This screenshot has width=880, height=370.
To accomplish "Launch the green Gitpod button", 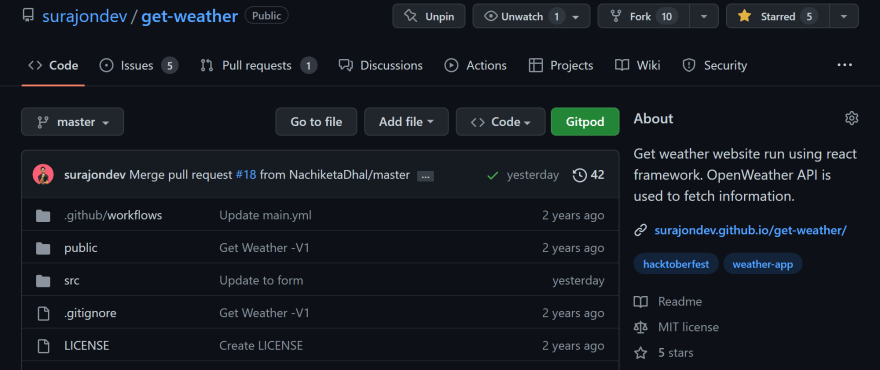I will [x=585, y=122].
